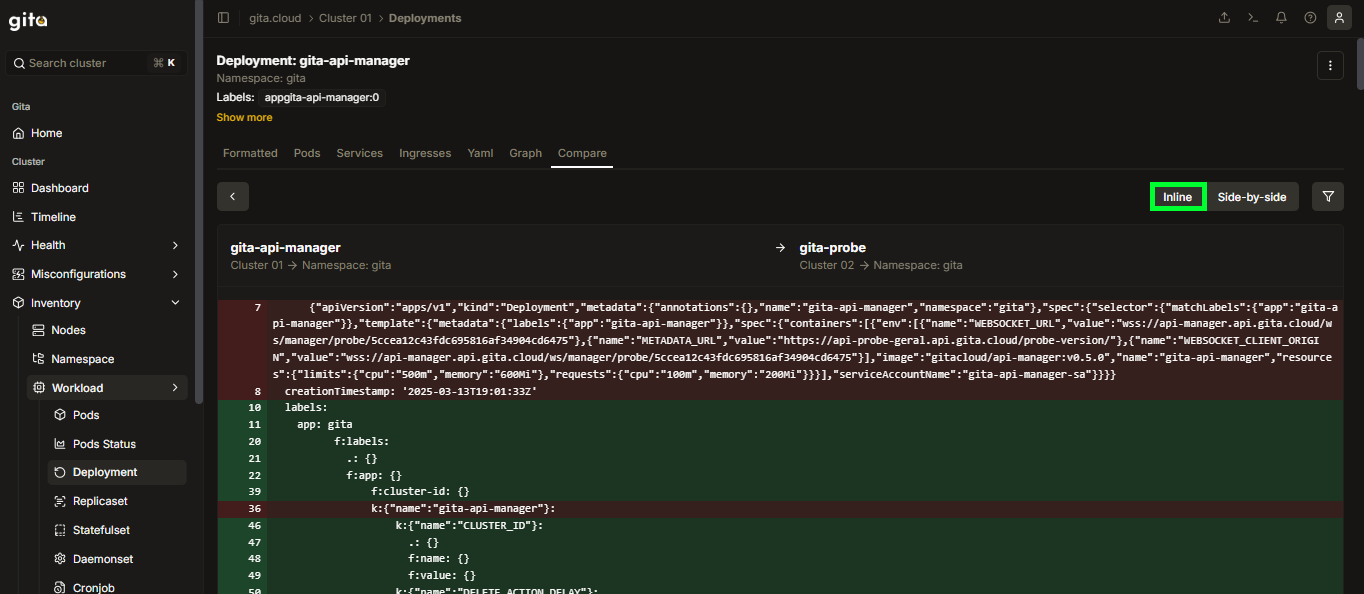Screen dimensions: 1364x594
Task: Click diff line 46 CLUSTER_ID
Action: (x=780, y=525)
